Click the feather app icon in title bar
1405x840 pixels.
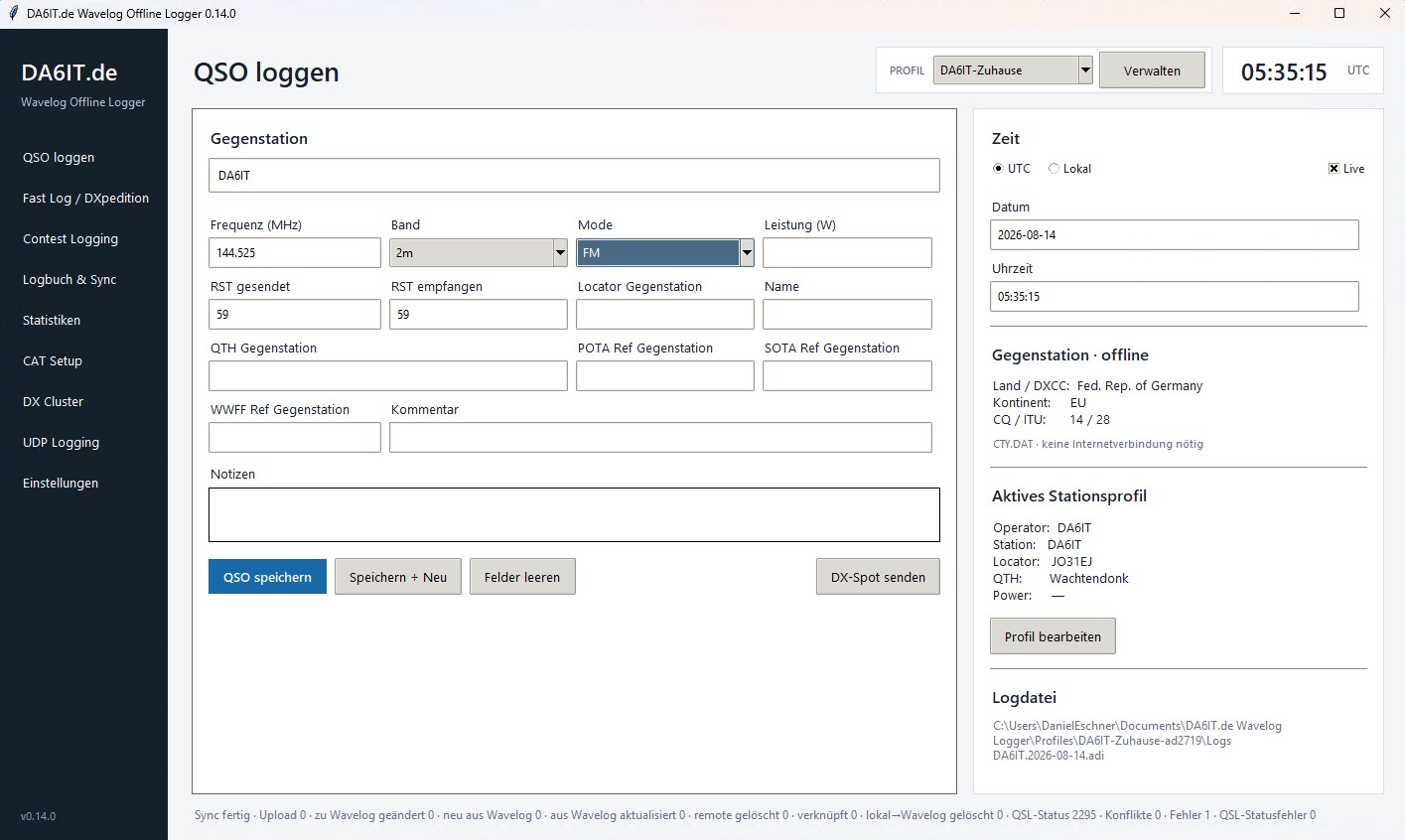(13, 13)
